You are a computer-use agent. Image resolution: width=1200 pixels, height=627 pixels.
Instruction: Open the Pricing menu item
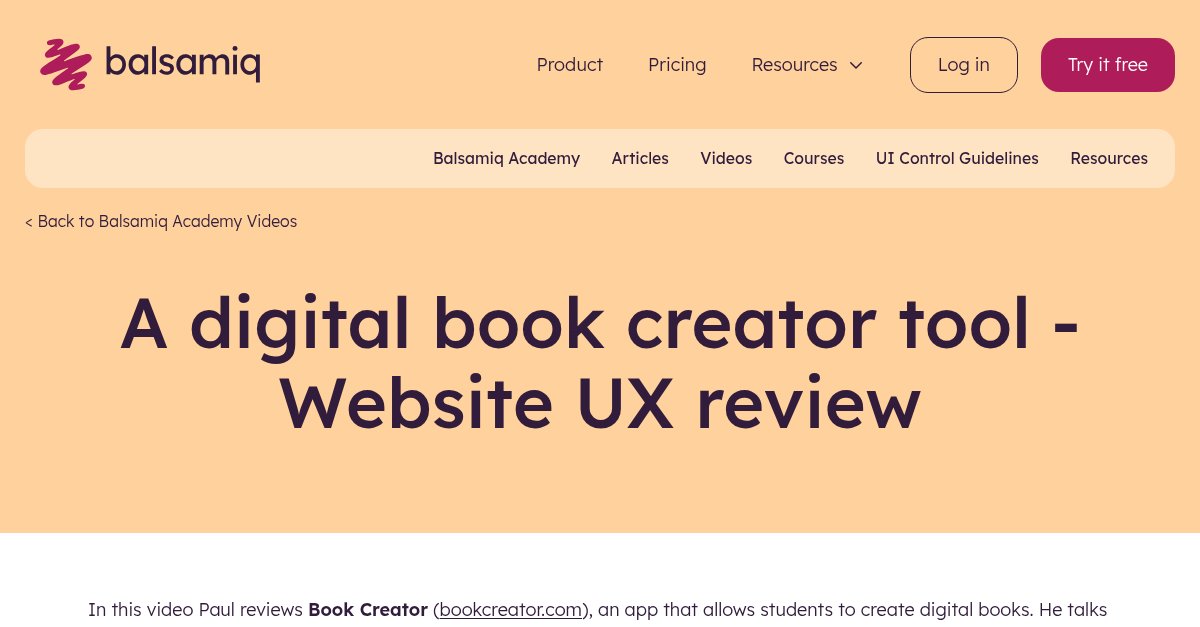tap(677, 64)
